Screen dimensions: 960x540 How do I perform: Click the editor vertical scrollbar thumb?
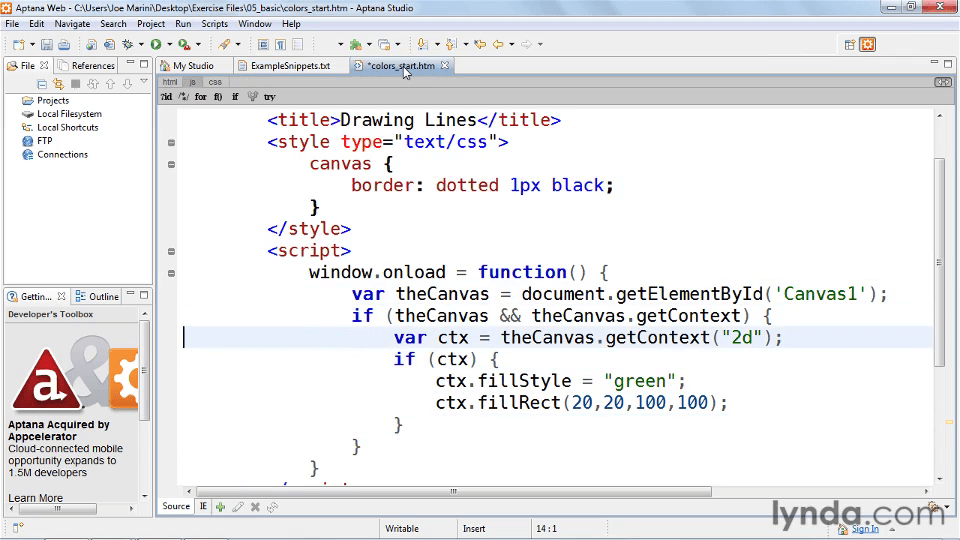click(939, 262)
